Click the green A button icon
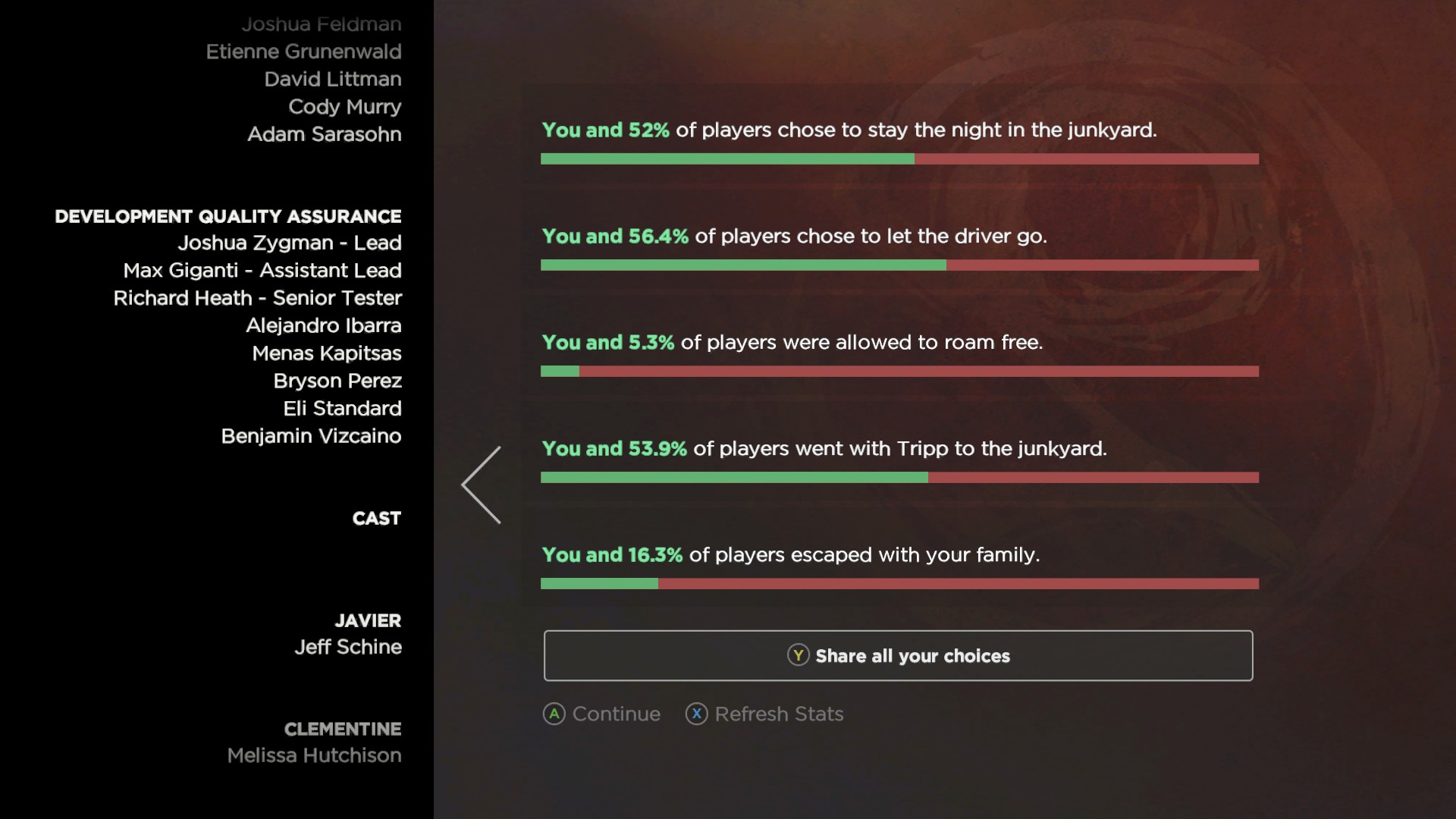This screenshot has height=819, width=1456. (554, 714)
